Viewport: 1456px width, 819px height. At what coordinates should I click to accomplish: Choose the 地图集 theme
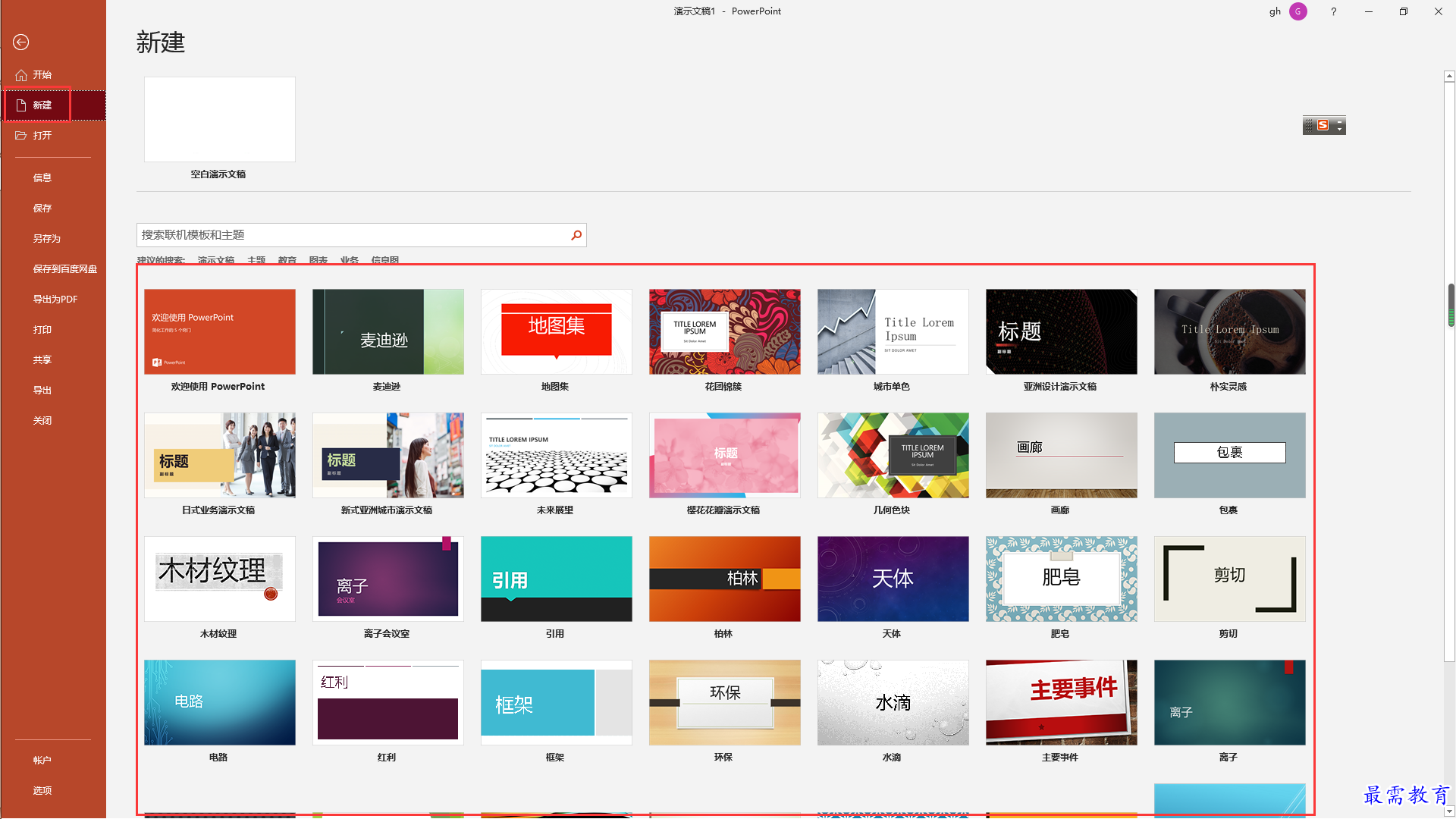click(557, 331)
